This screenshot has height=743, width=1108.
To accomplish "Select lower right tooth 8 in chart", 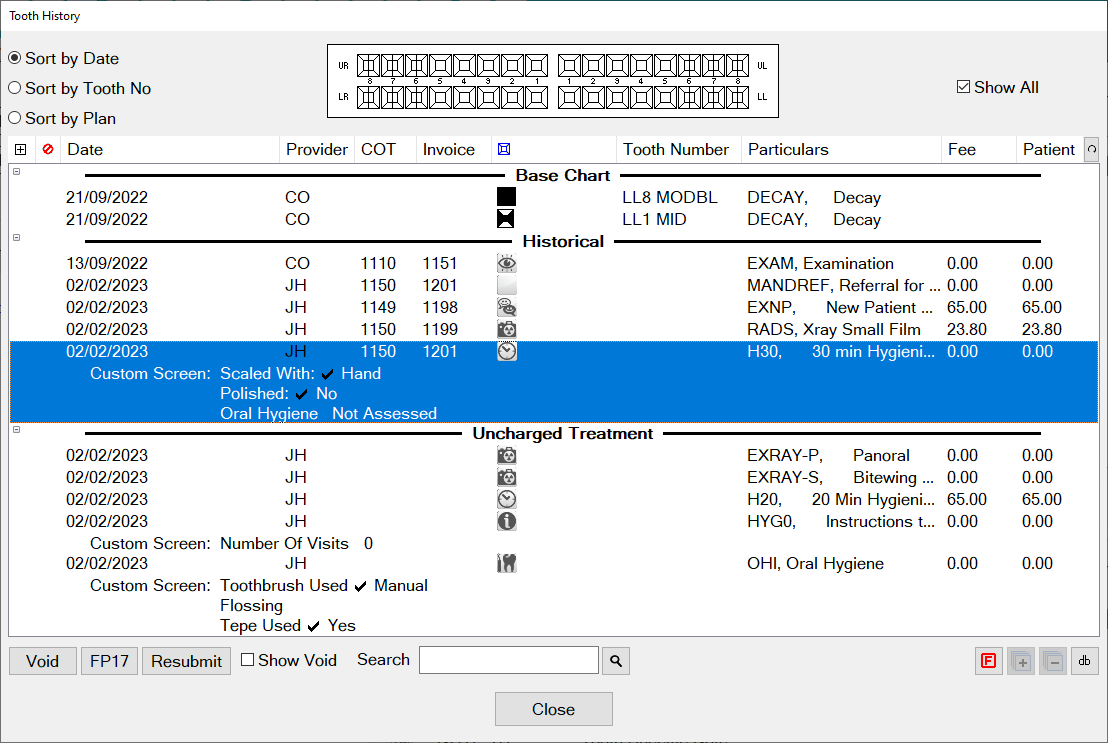I will (368, 97).
